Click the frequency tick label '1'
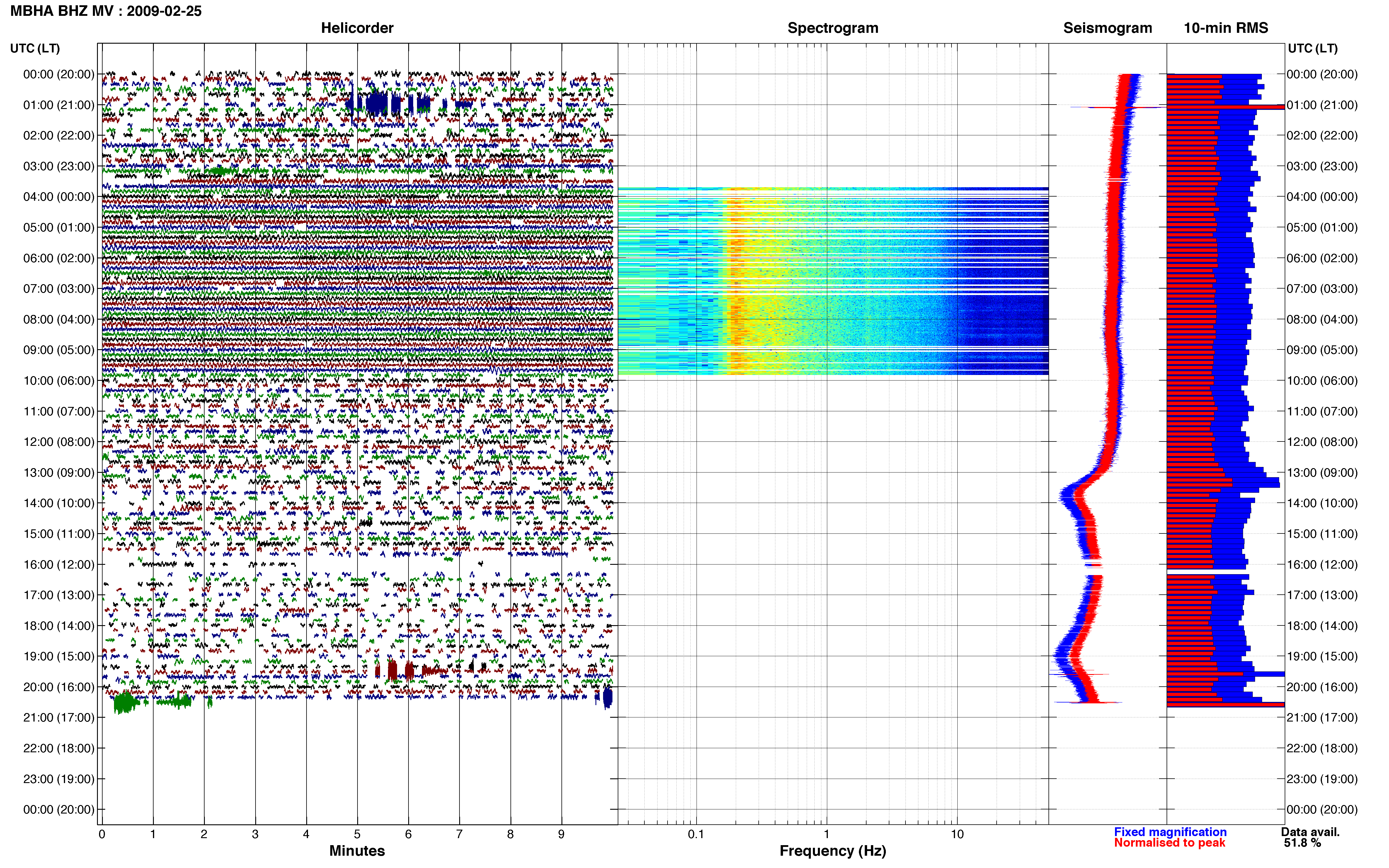 pyautogui.click(x=827, y=834)
